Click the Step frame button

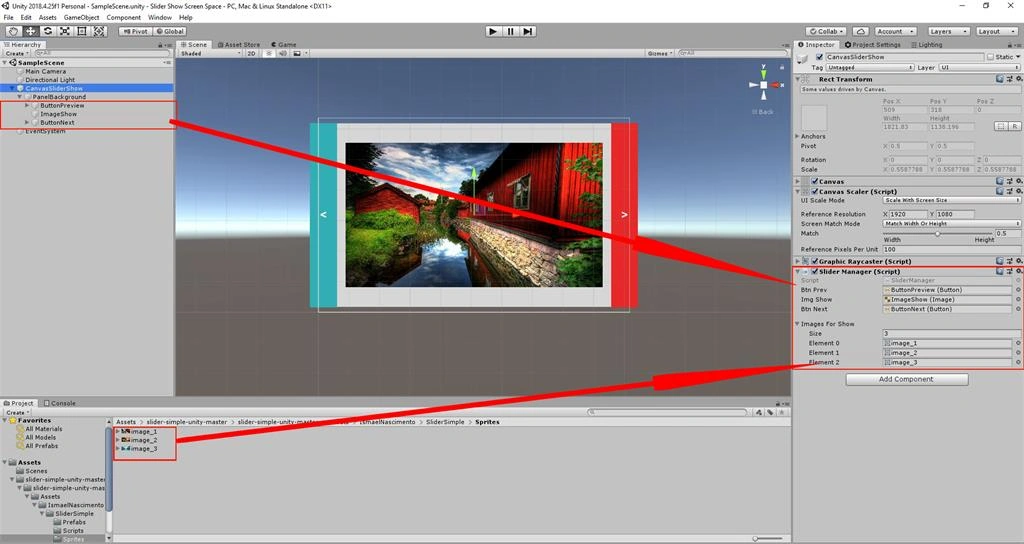point(528,31)
